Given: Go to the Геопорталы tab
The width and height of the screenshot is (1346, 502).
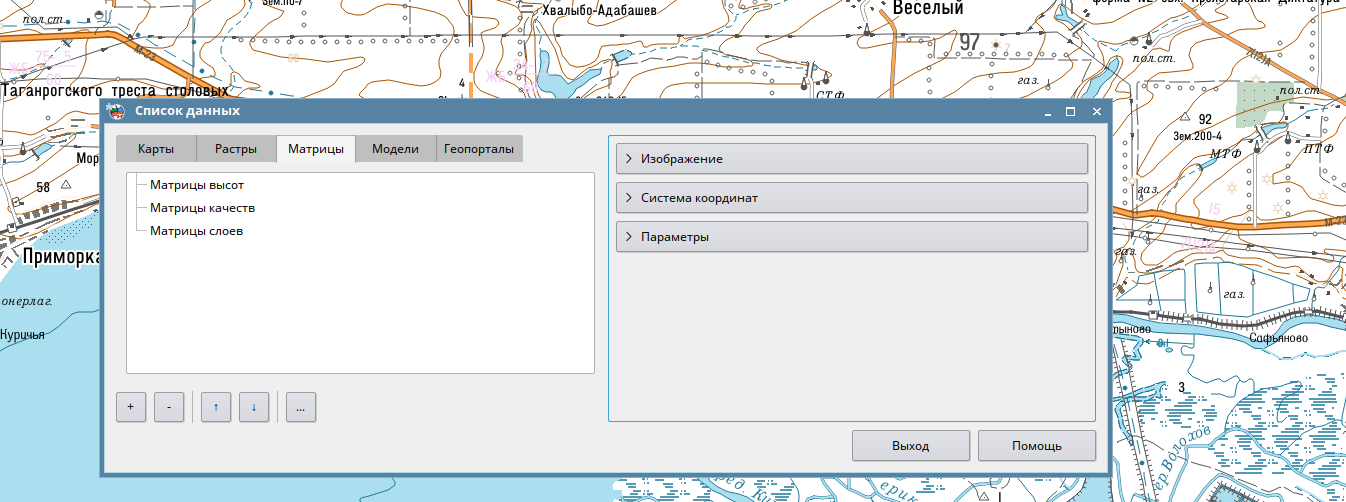Looking at the screenshot, I should pos(479,149).
